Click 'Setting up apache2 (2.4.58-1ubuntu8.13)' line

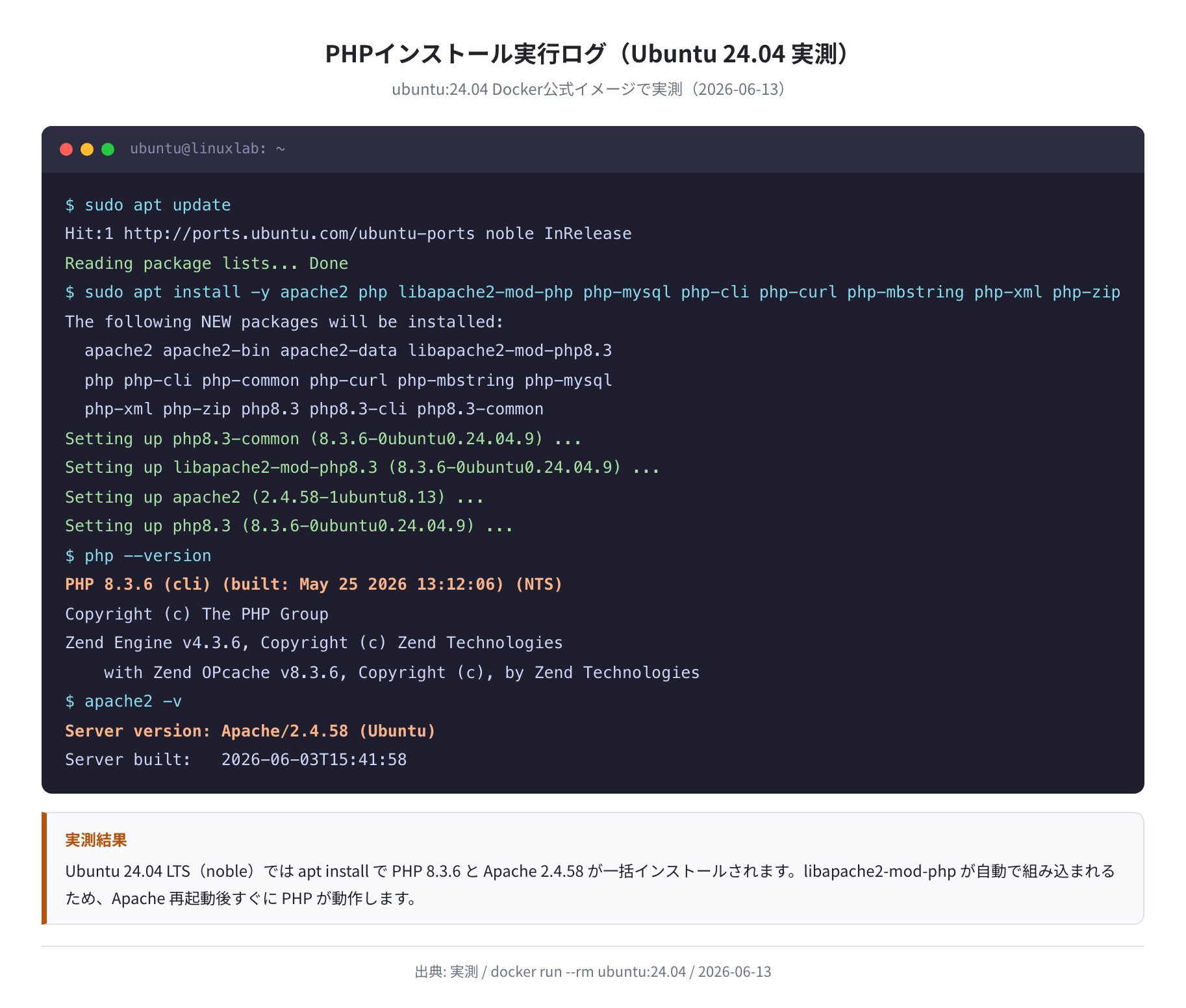(274, 497)
